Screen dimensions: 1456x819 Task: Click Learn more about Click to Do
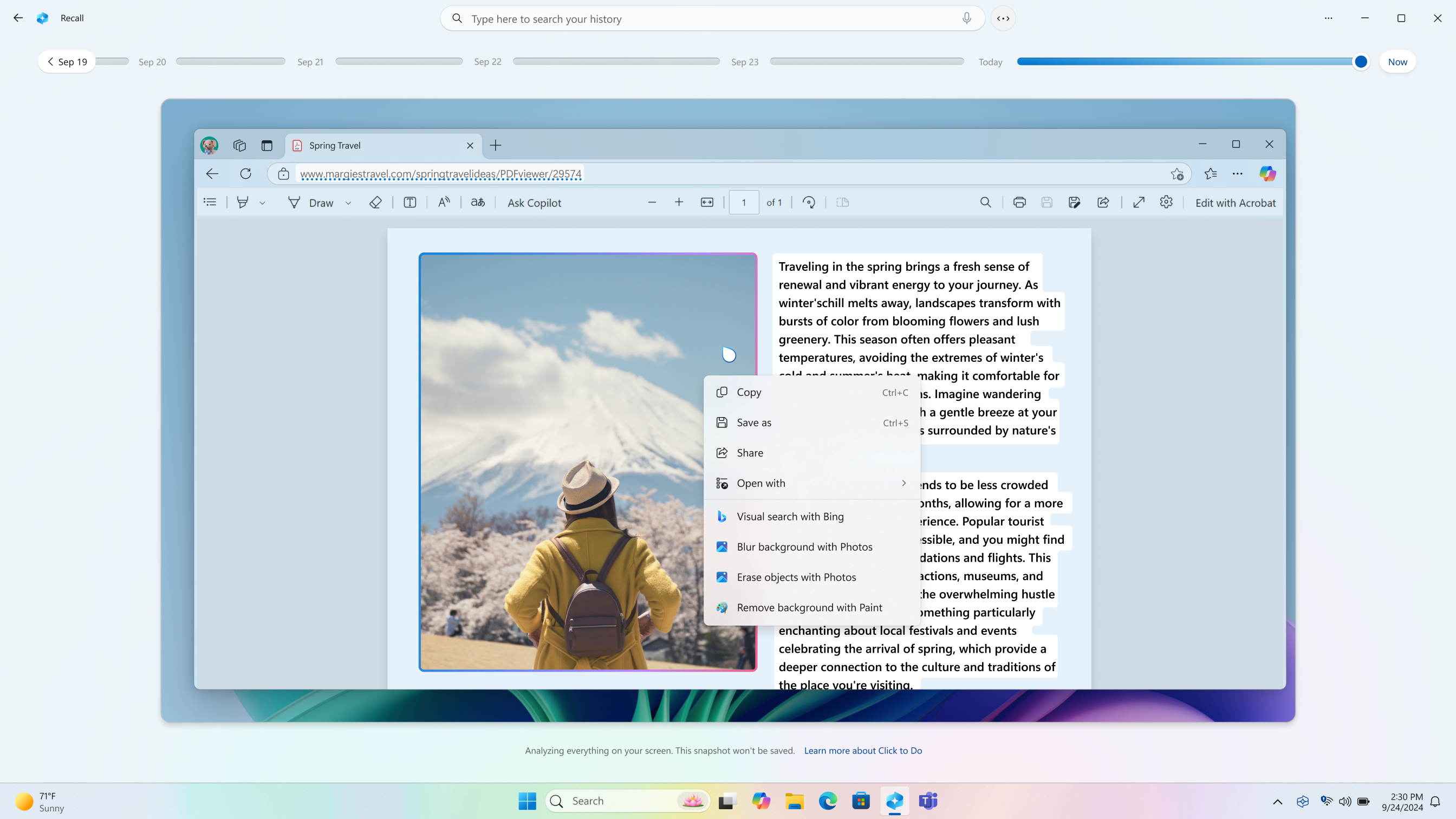864,750
